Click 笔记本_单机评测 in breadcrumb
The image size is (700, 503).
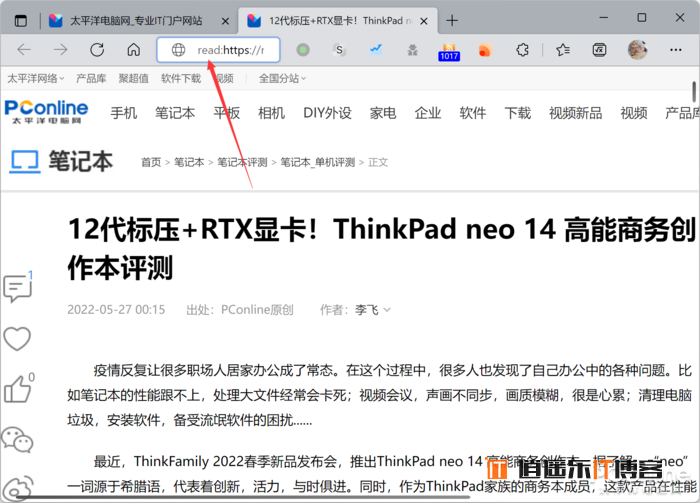[317, 162]
